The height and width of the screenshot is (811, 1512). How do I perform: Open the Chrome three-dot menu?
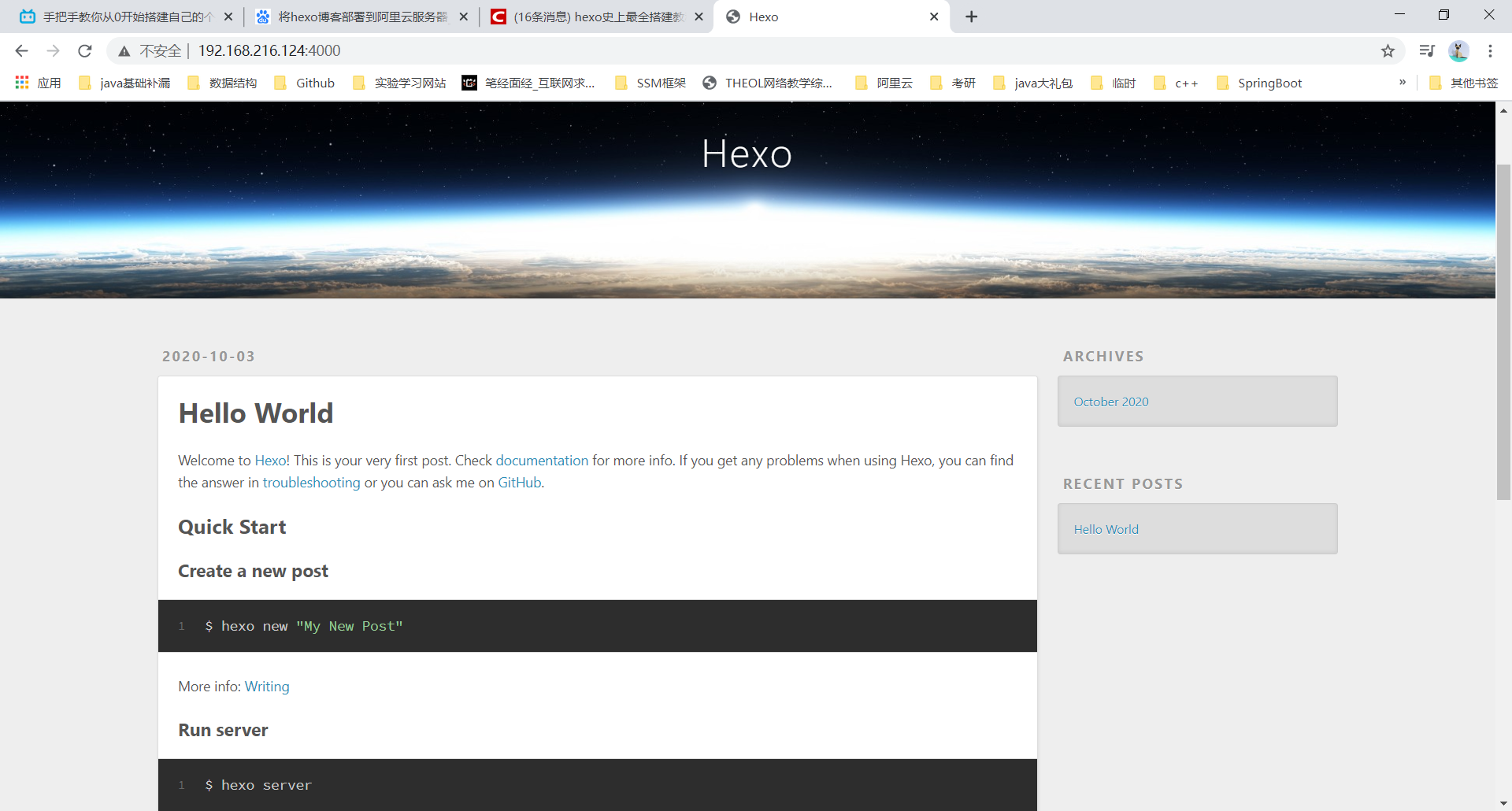click(1490, 51)
